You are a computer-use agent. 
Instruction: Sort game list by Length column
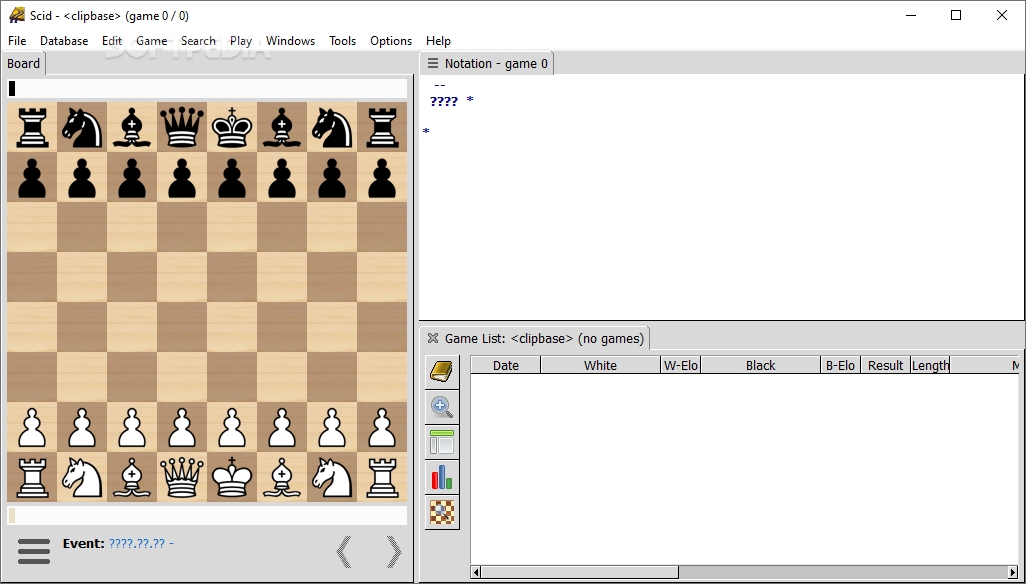930,365
